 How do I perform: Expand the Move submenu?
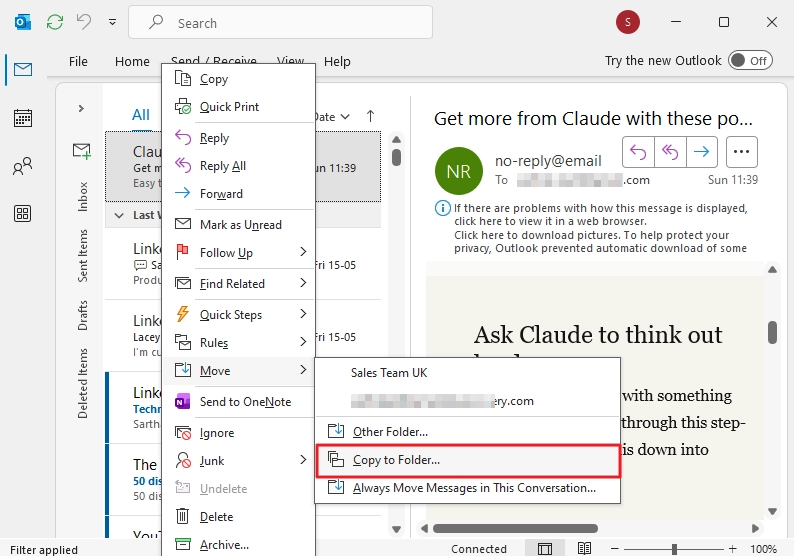click(x=239, y=371)
